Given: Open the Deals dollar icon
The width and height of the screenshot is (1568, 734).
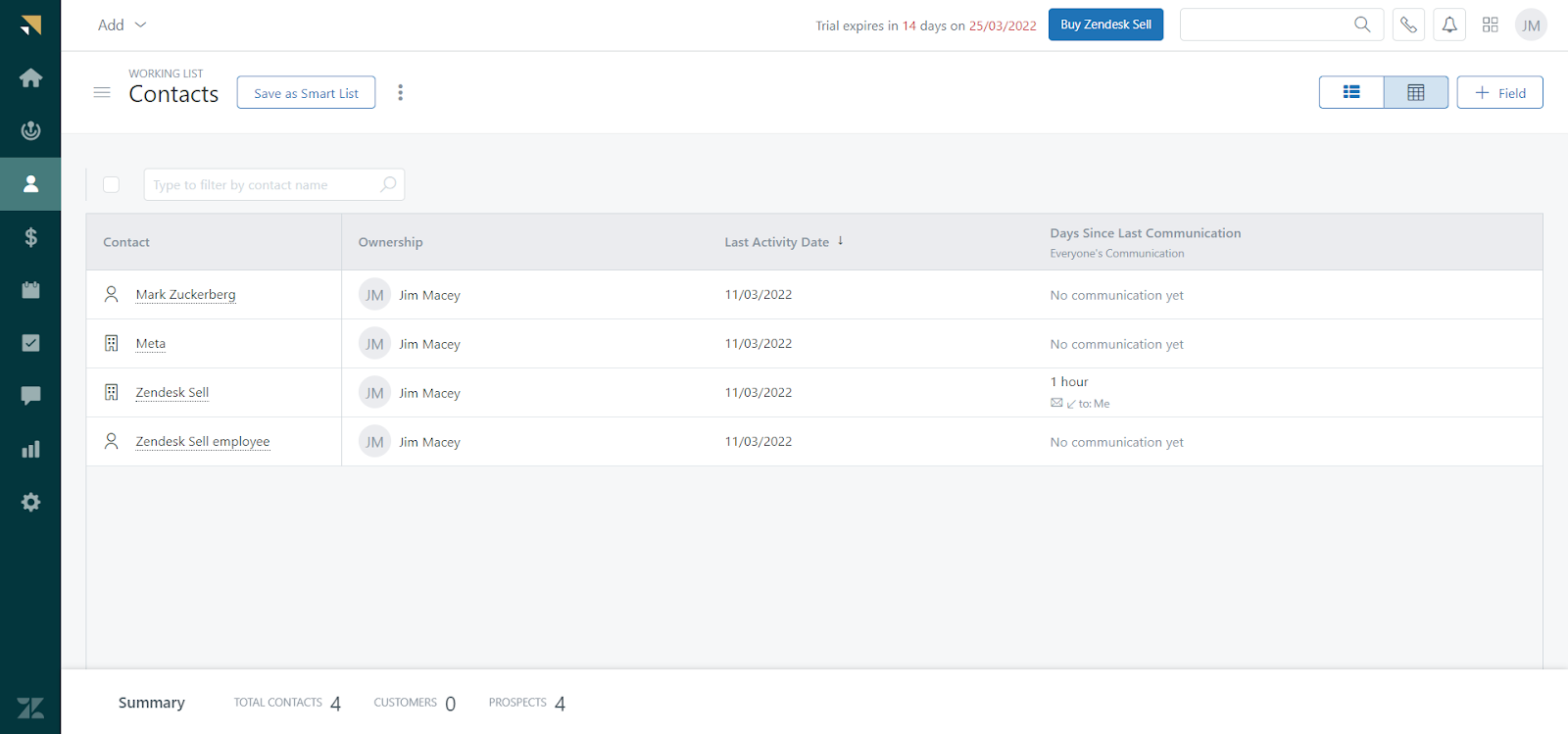Looking at the screenshot, I should click(x=30, y=237).
